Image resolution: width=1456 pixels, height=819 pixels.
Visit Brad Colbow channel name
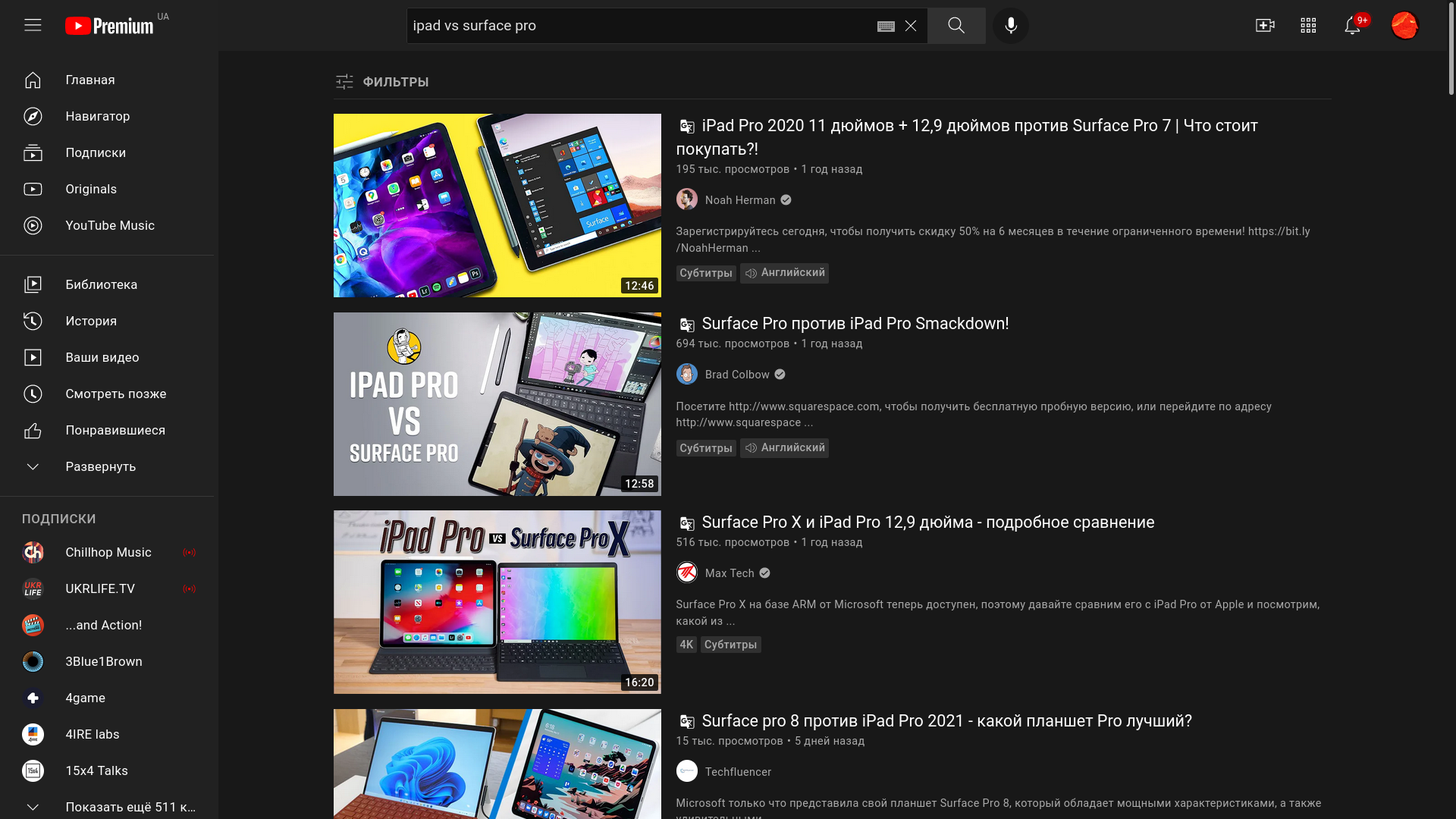click(737, 375)
